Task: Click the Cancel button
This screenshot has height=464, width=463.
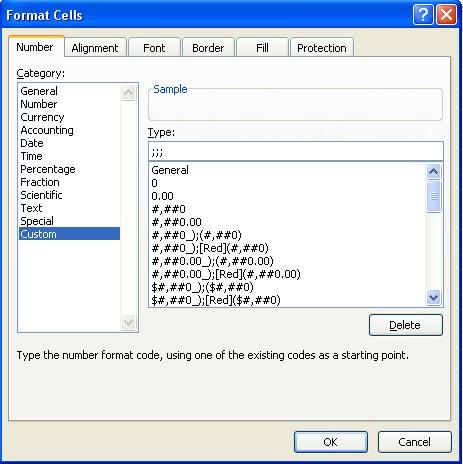Action: (415, 442)
